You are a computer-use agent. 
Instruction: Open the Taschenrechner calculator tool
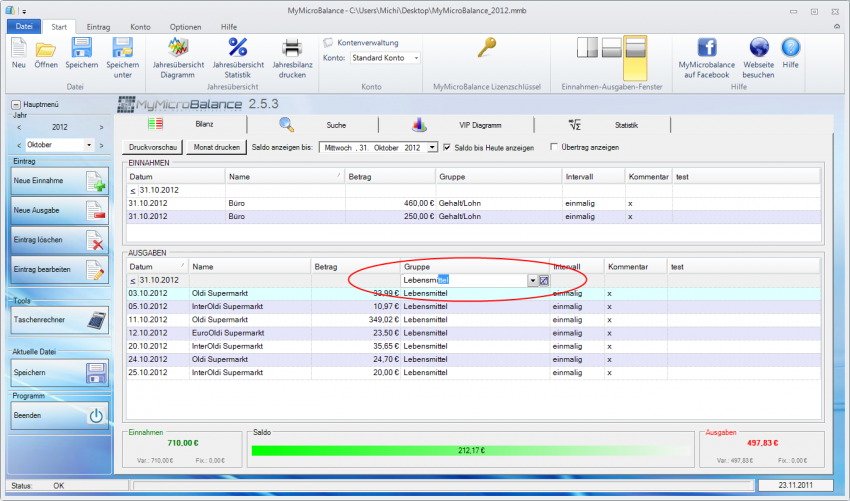click(x=60, y=320)
